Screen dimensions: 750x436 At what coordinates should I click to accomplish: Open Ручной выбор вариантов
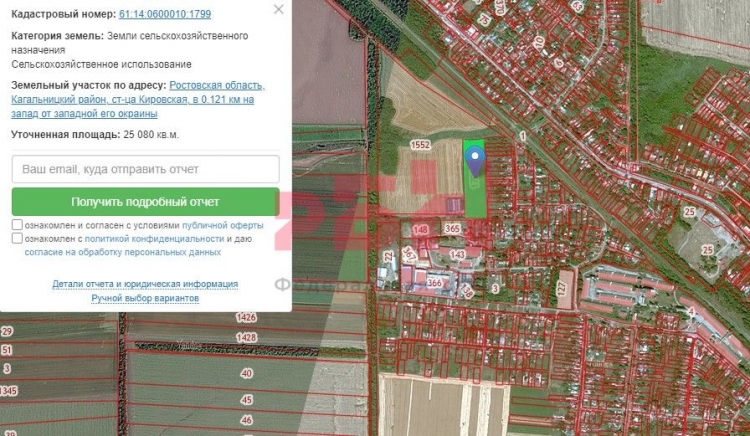pos(145,298)
